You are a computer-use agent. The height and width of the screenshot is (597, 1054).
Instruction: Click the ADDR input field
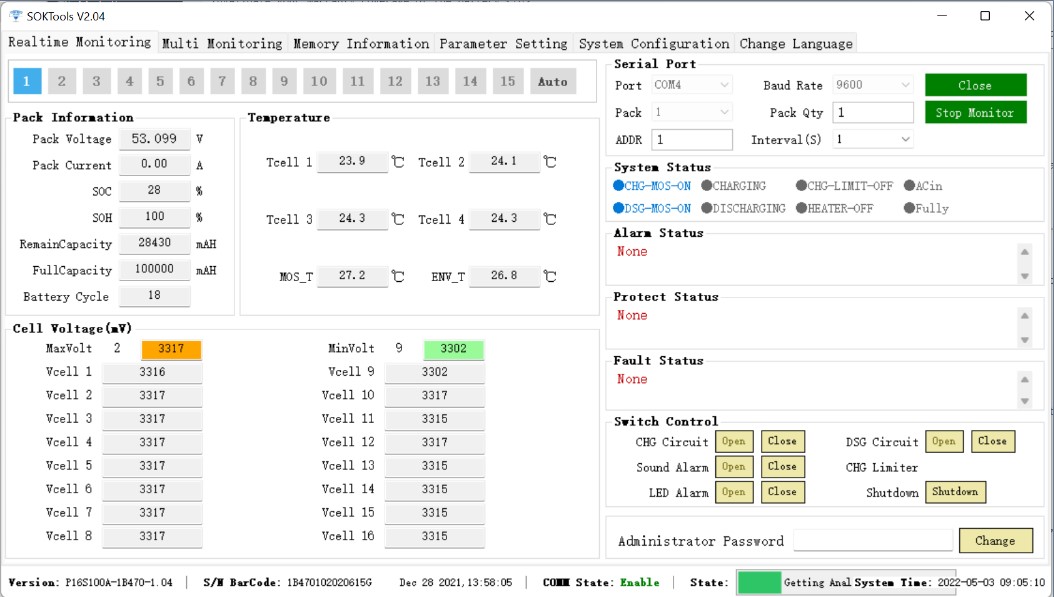tap(692, 139)
